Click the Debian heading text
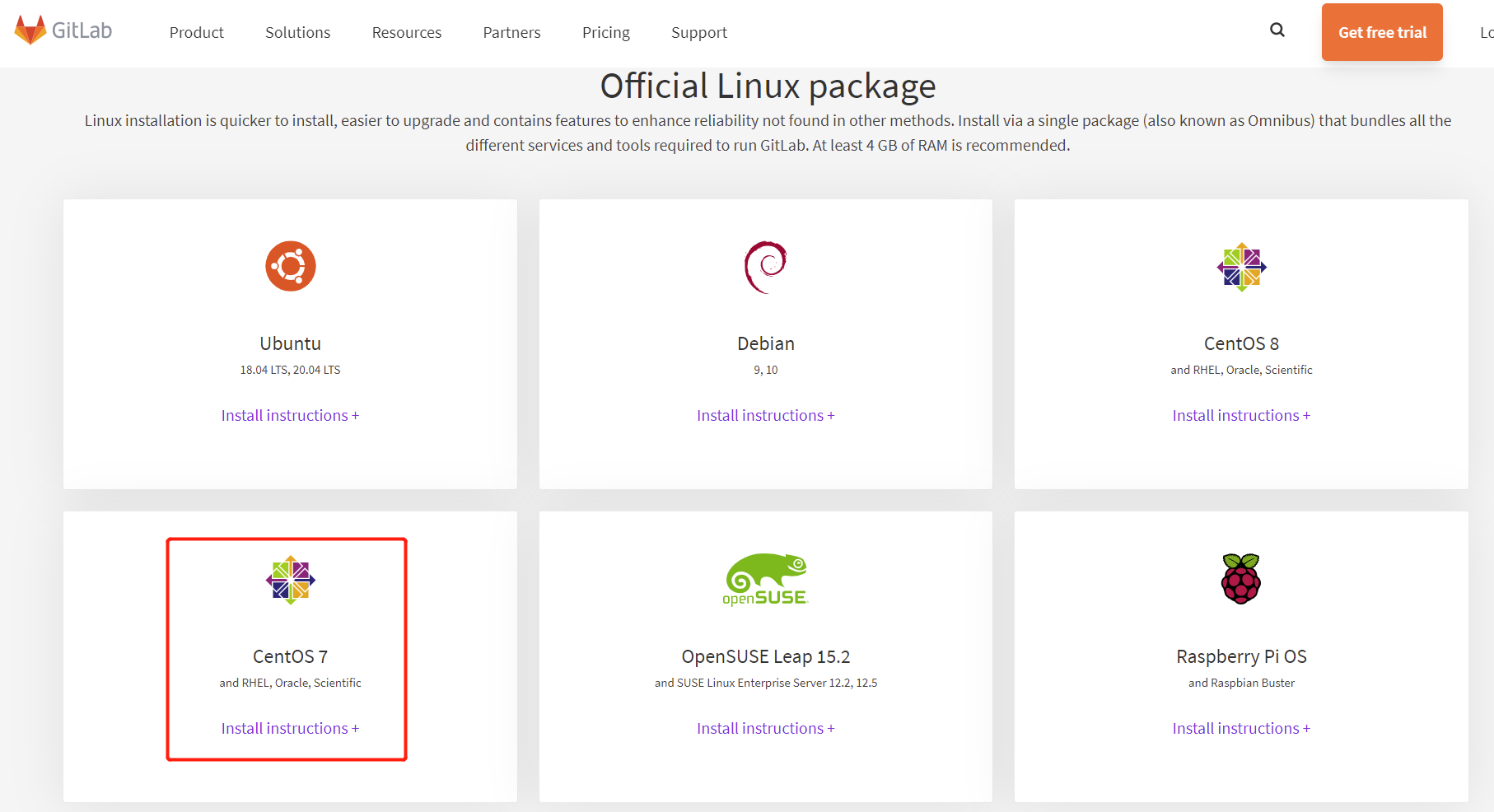Screen dimensions: 1494x812 [766, 343]
